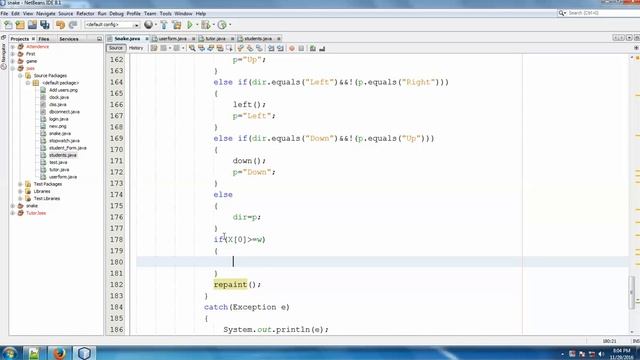Select stopwatch.java in project tree
This screenshot has width=640, height=360.
pyautogui.click(x=64, y=141)
